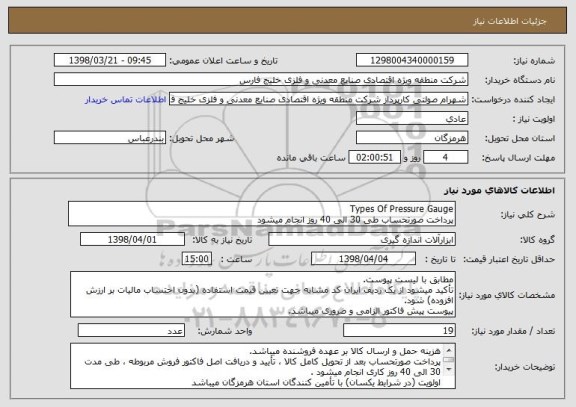Click the need number field 1298004340000159
Image resolution: width=576 pixels, height=407 pixels.
point(412,60)
